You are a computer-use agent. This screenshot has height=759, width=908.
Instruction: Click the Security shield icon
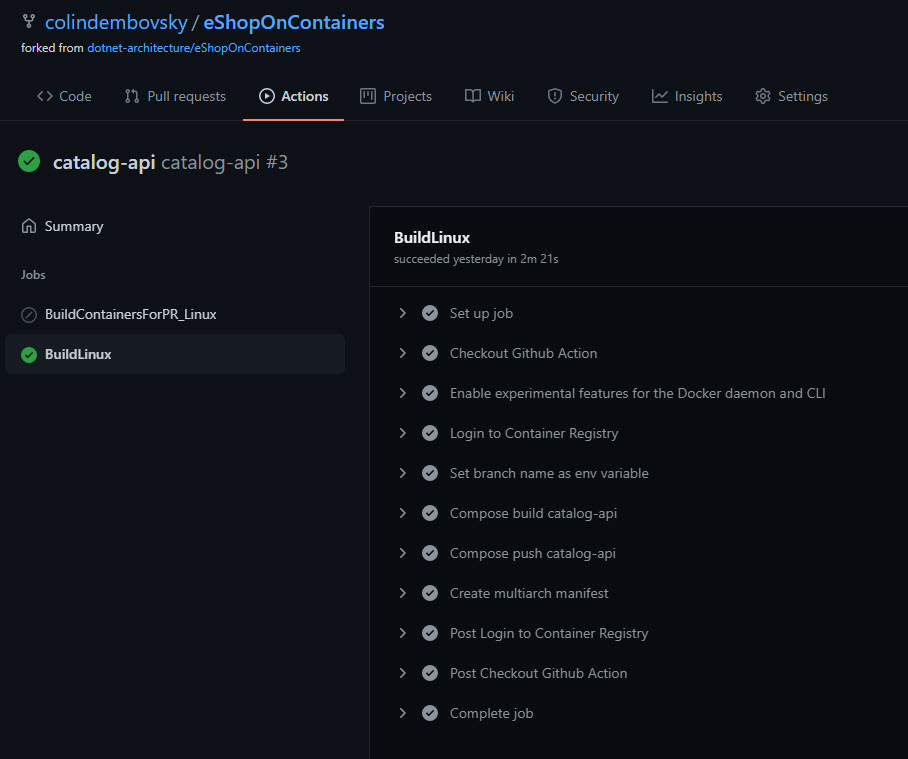coord(555,96)
